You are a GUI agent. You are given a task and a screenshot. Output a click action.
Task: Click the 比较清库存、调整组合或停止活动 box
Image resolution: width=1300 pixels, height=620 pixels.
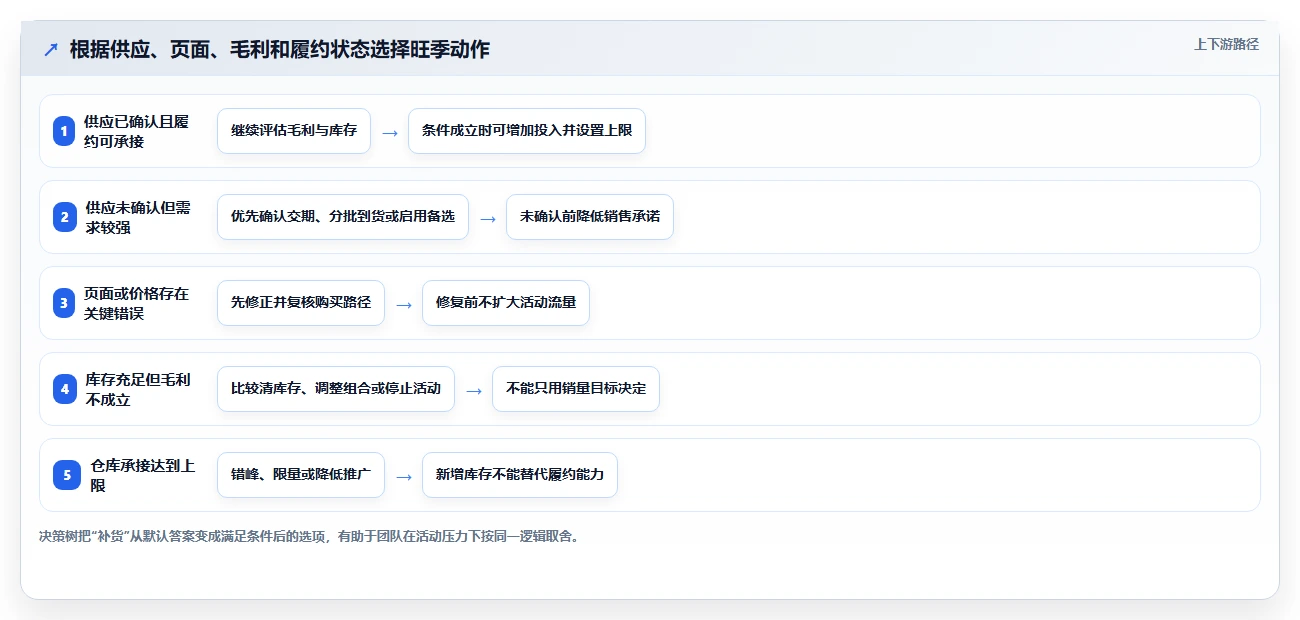click(x=336, y=389)
